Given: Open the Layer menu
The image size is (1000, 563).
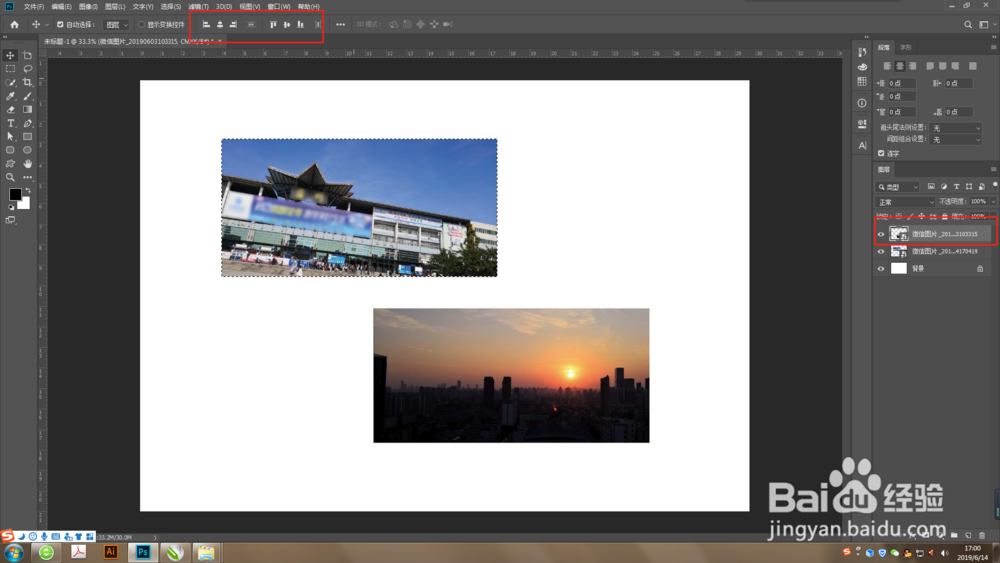Looking at the screenshot, I should coord(115,6).
